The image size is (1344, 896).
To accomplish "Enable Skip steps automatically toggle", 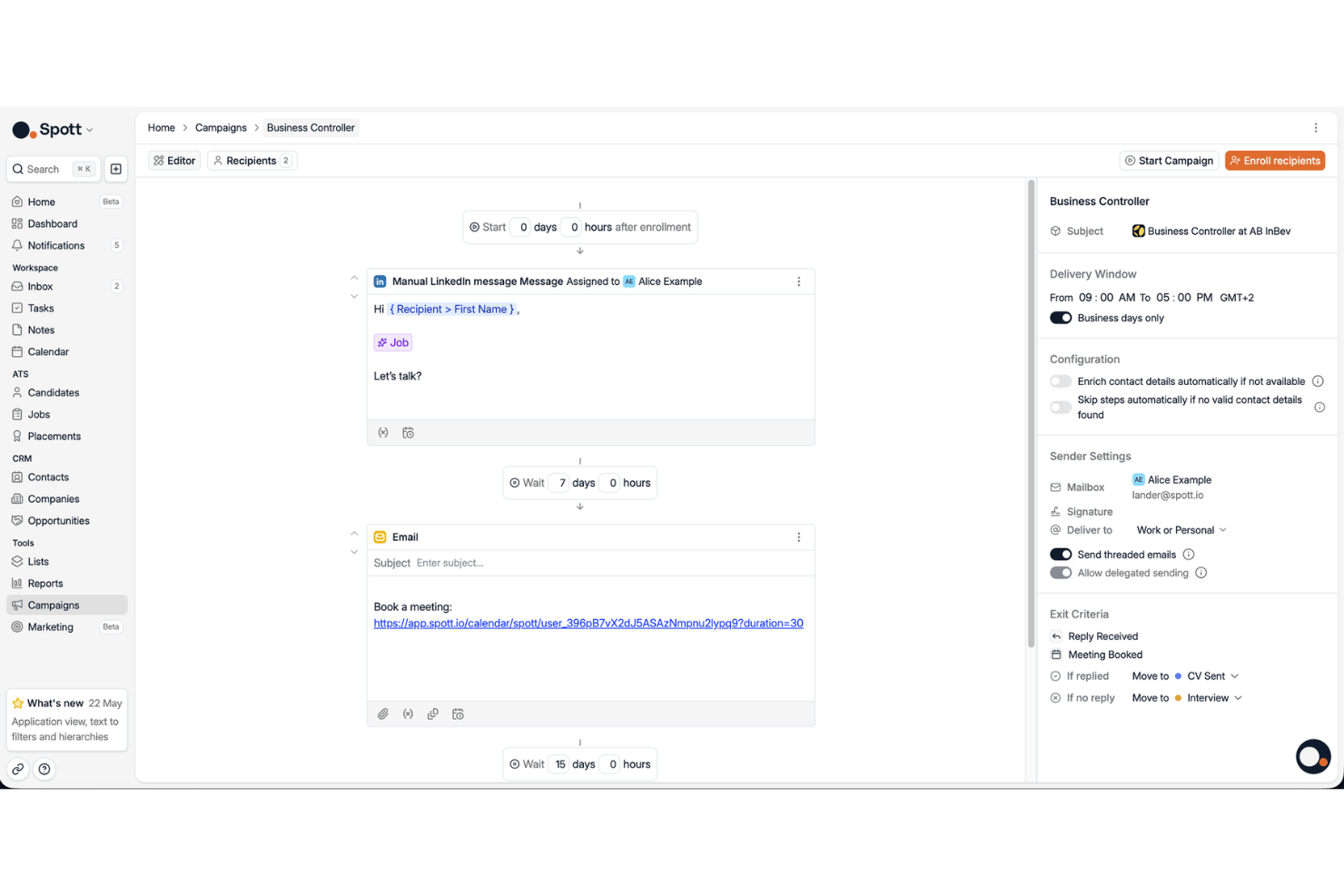I will [x=1061, y=408].
